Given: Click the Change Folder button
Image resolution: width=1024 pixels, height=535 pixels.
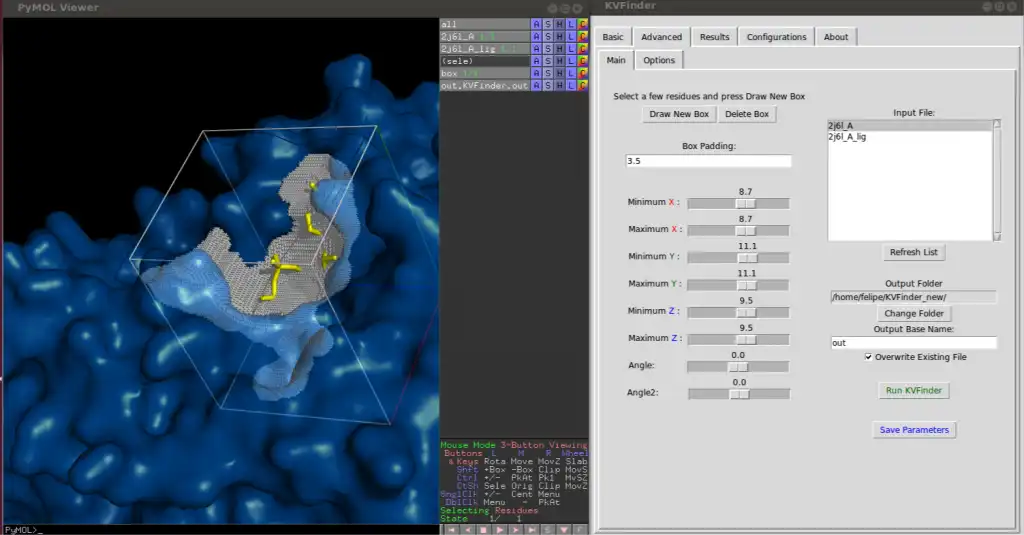Looking at the screenshot, I should 914,314.
